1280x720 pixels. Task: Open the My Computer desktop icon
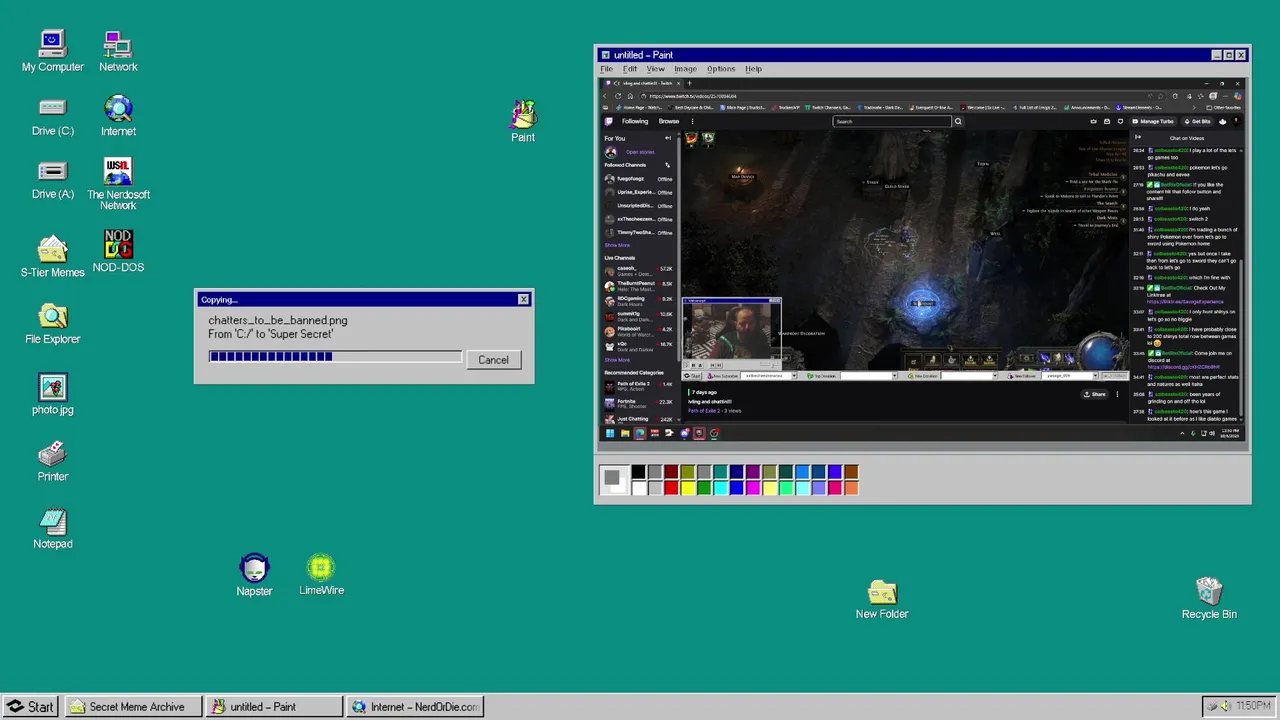pyautogui.click(x=52, y=51)
